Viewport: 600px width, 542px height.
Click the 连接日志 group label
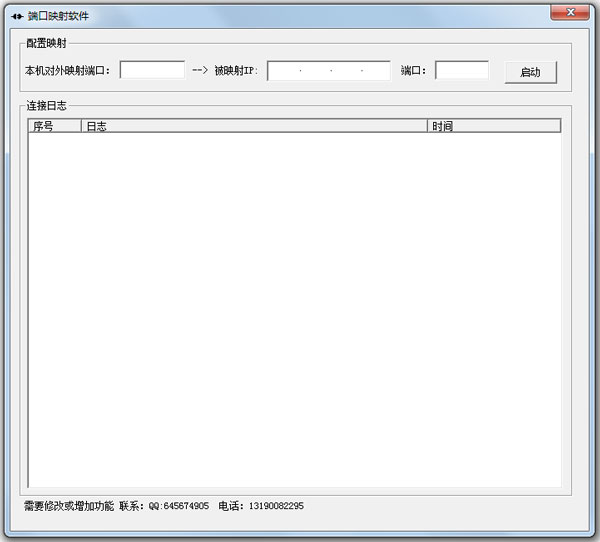click(x=47, y=105)
